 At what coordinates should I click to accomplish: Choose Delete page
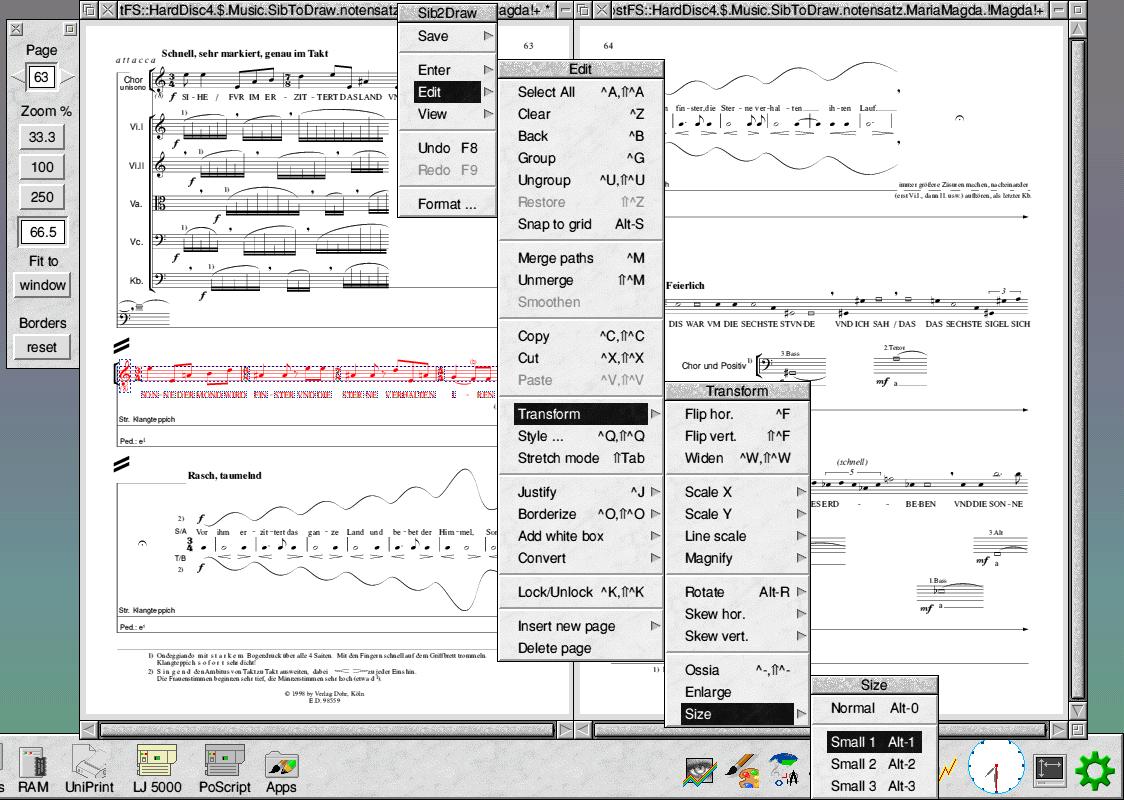(x=581, y=648)
